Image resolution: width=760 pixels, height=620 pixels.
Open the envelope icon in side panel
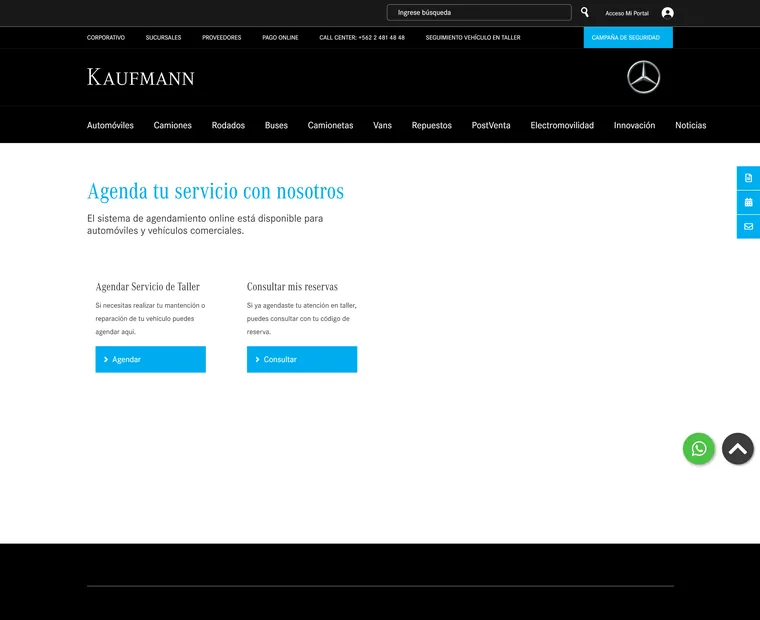pyautogui.click(x=748, y=226)
